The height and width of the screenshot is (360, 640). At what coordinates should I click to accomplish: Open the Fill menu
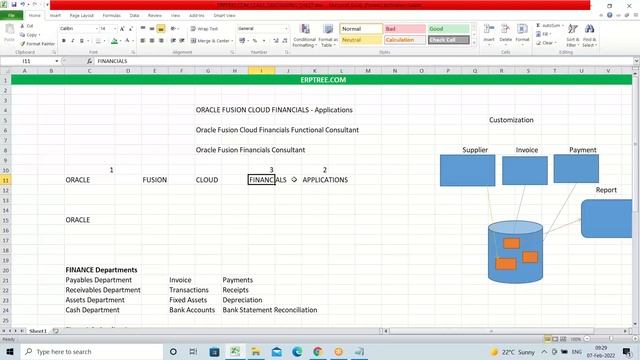point(544,34)
